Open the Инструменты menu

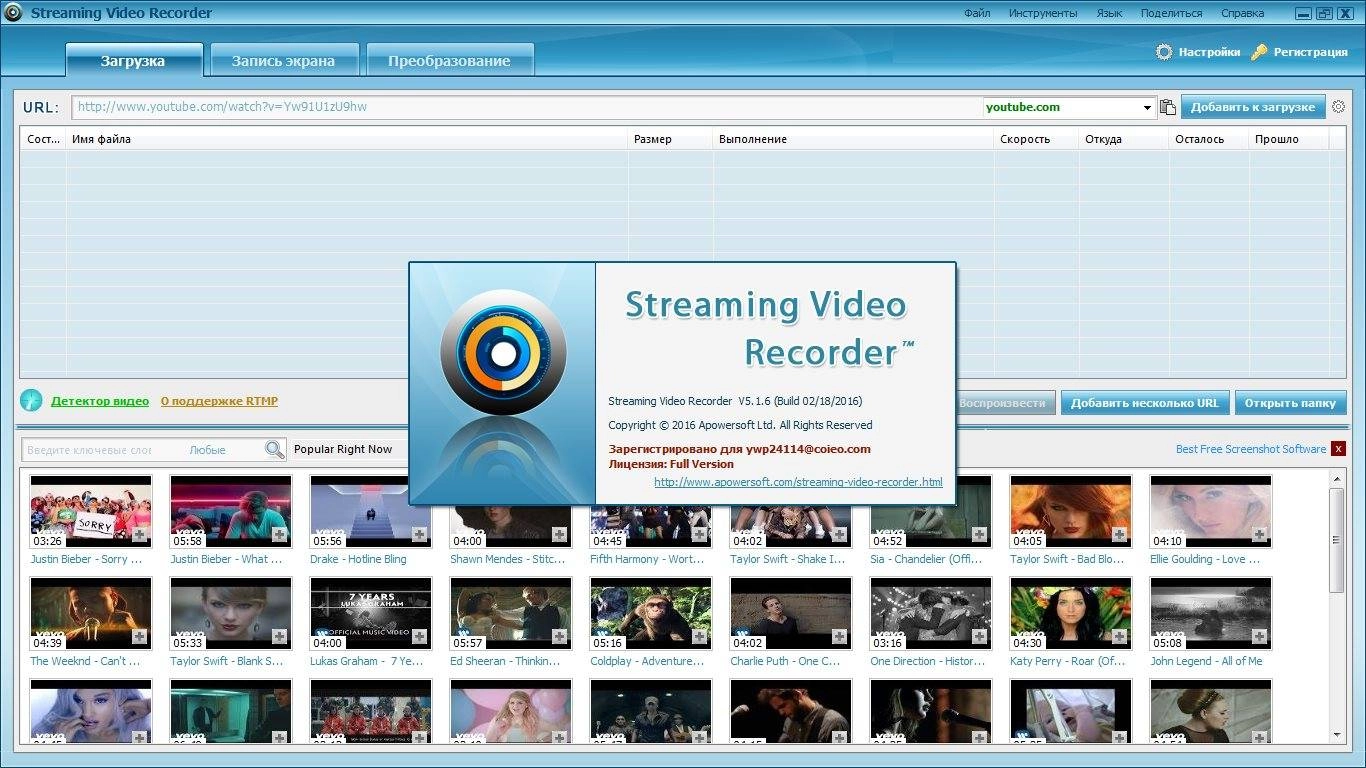[1043, 13]
